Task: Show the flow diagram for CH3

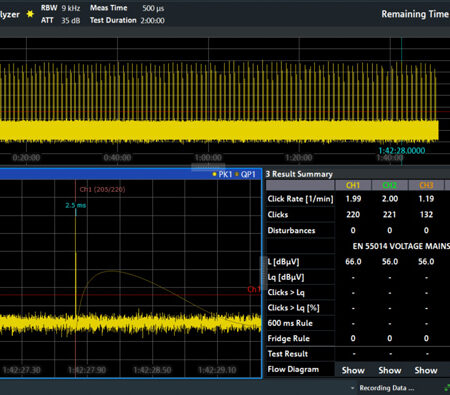Action: pyautogui.click(x=426, y=370)
